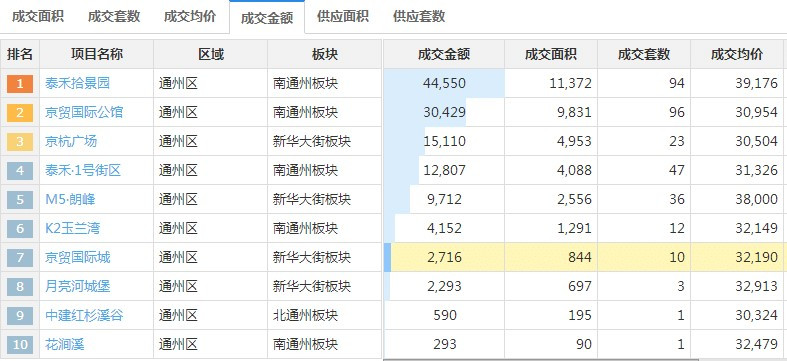Open the K2玉兰湾 project link
This screenshot has height=361, width=787.
72,229
